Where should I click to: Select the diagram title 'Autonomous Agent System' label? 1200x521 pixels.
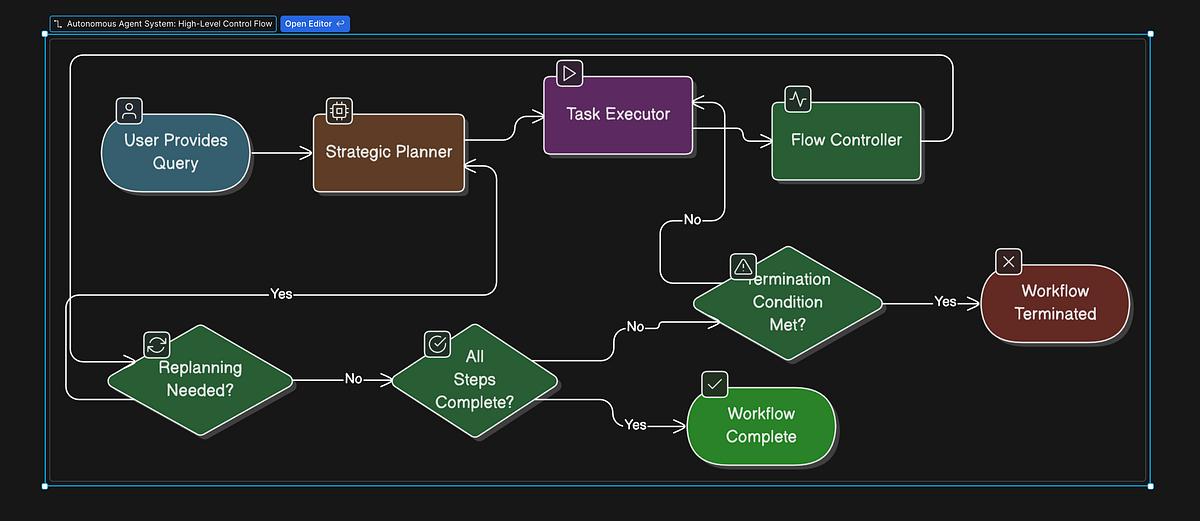[x=169, y=23]
